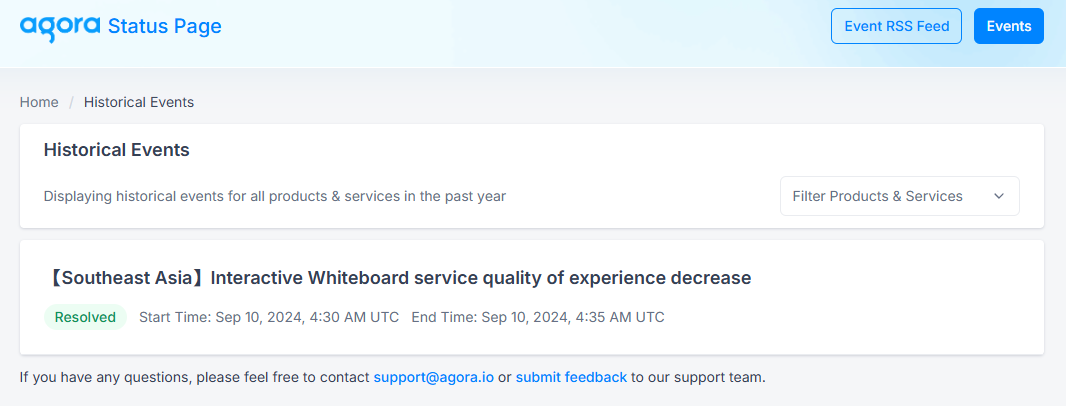Click the Historical Events panel heading
The width and height of the screenshot is (1066, 406).
[x=116, y=150]
